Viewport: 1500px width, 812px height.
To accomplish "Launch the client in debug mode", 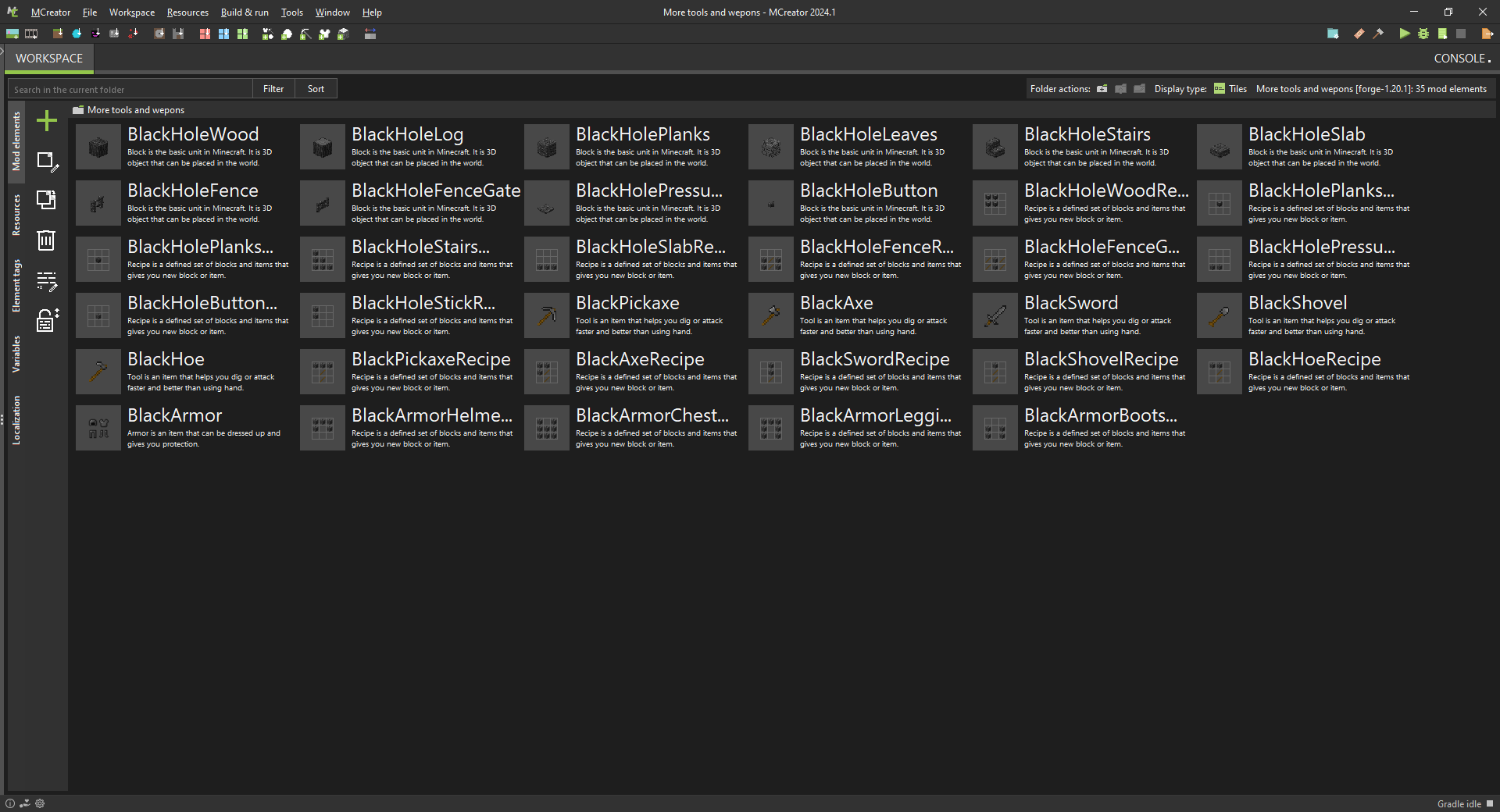I will [1423, 34].
